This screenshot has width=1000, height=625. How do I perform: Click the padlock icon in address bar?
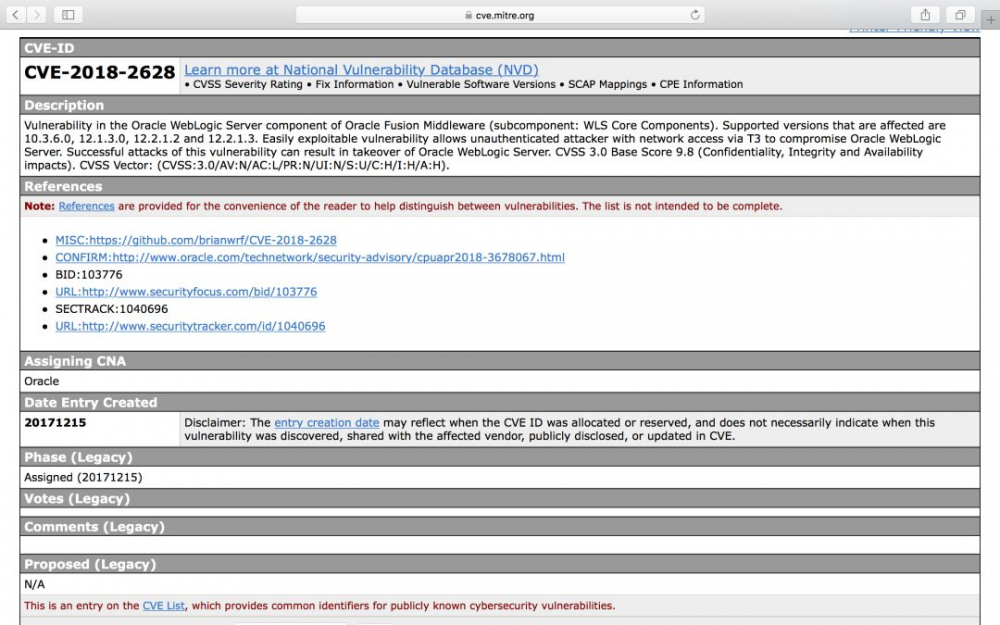click(469, 15)
